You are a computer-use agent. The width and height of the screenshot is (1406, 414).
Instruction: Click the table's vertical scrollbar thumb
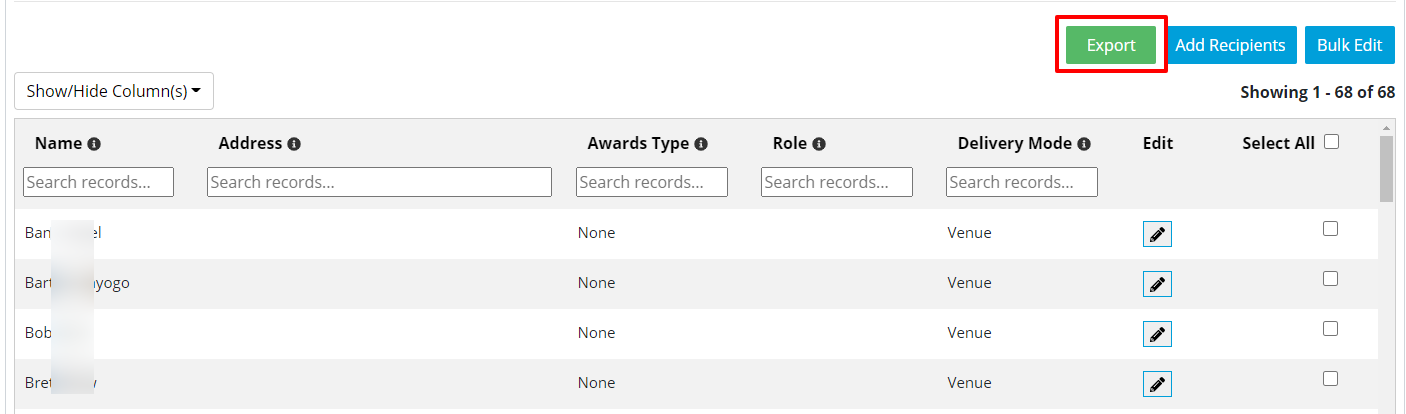tap(1386, 168)
